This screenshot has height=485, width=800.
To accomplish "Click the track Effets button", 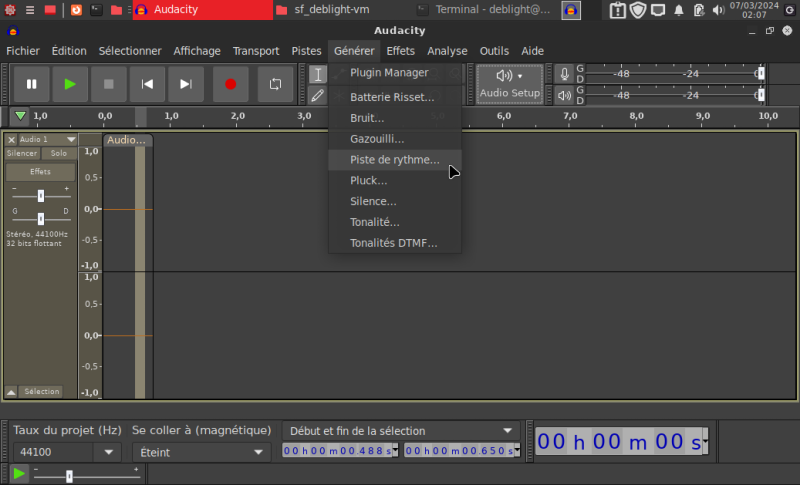I will (x=40, y=172).
